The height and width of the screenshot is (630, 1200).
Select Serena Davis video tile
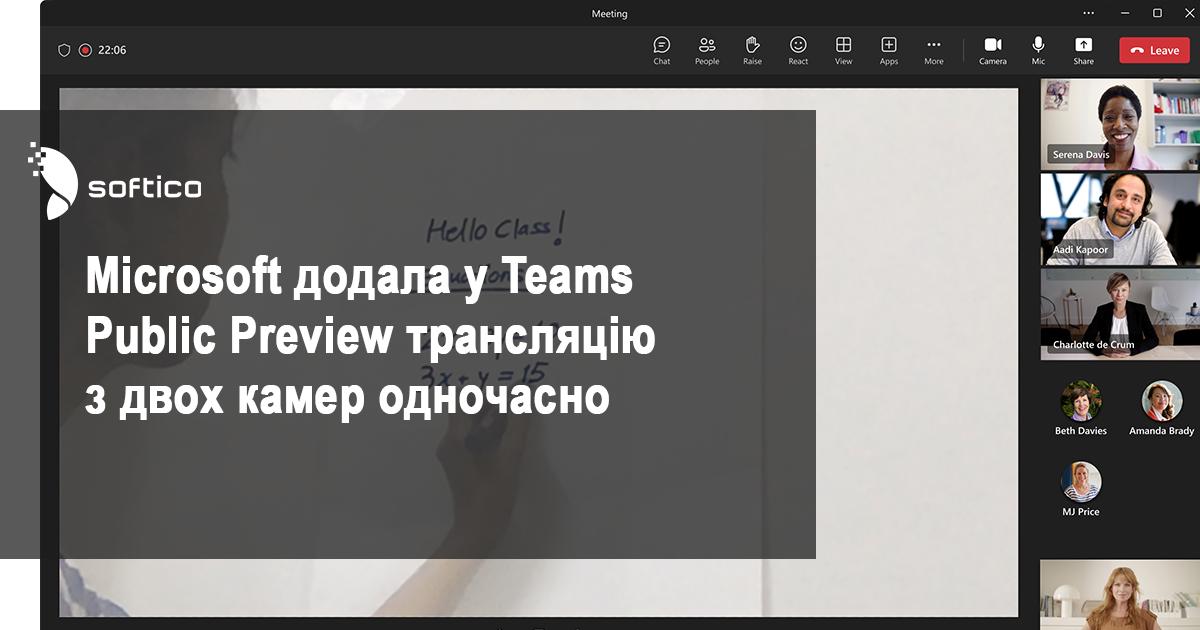[1120, 125]
